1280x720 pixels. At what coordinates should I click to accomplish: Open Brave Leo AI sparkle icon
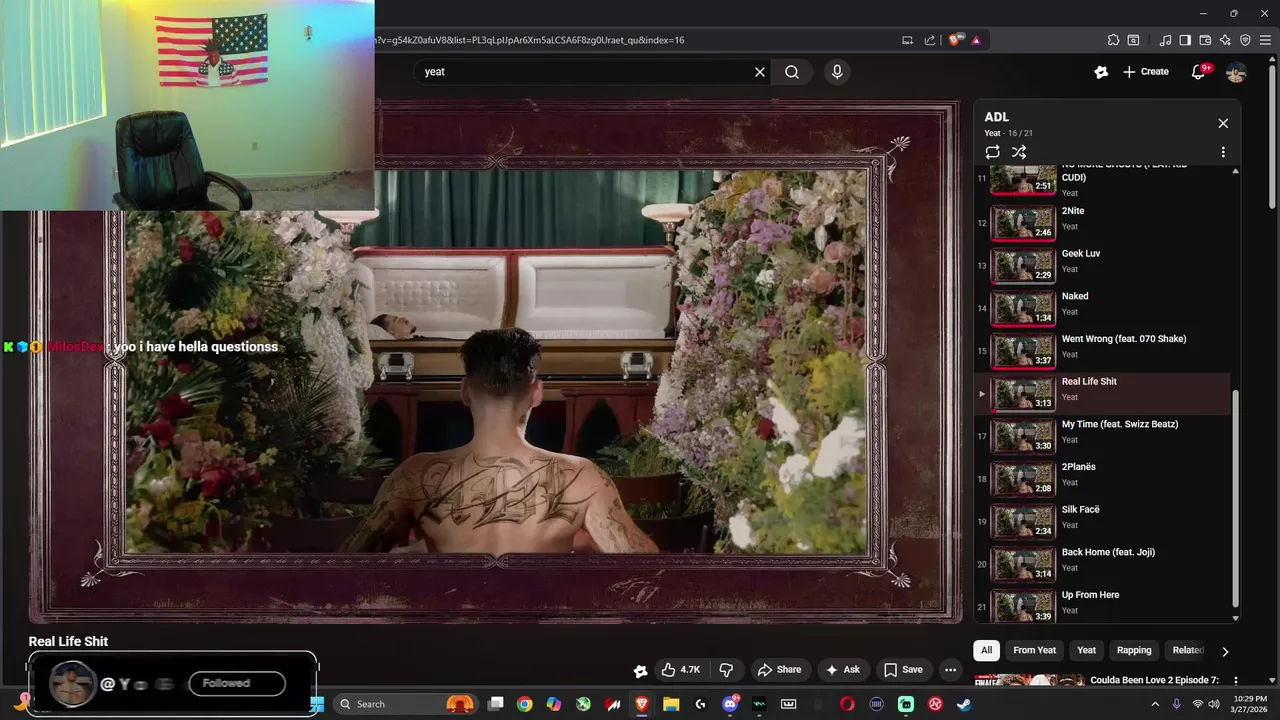(x=1225, y=40)
